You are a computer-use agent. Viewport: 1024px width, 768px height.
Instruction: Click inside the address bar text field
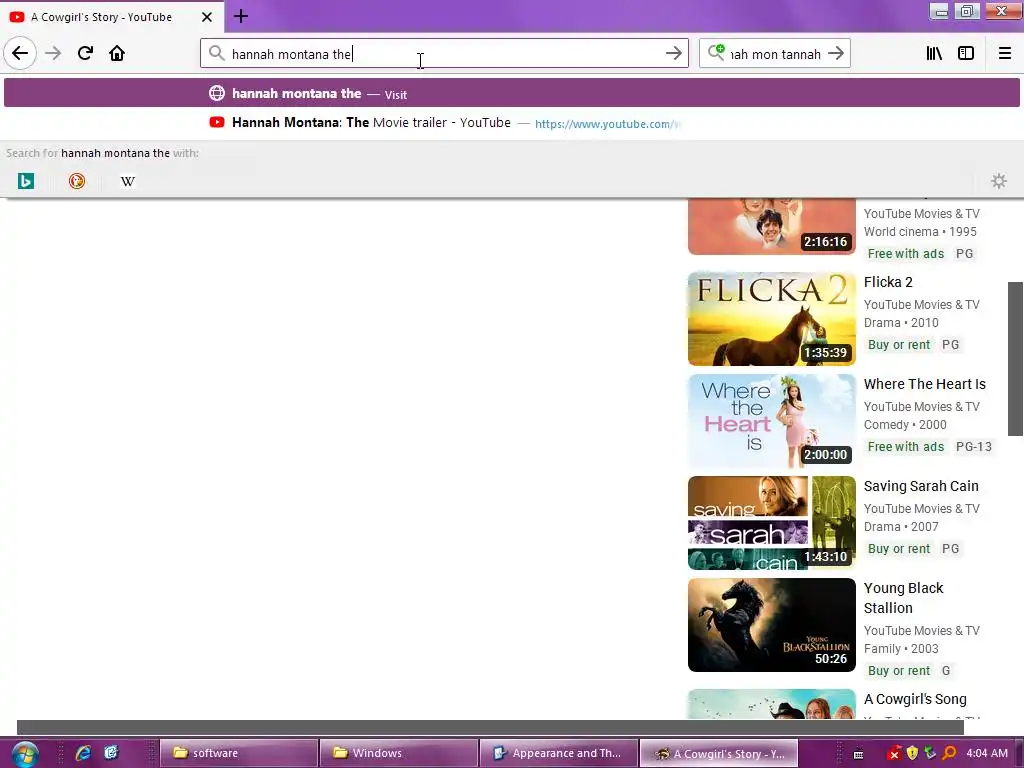pyautogui.click(x=444, y=54)
